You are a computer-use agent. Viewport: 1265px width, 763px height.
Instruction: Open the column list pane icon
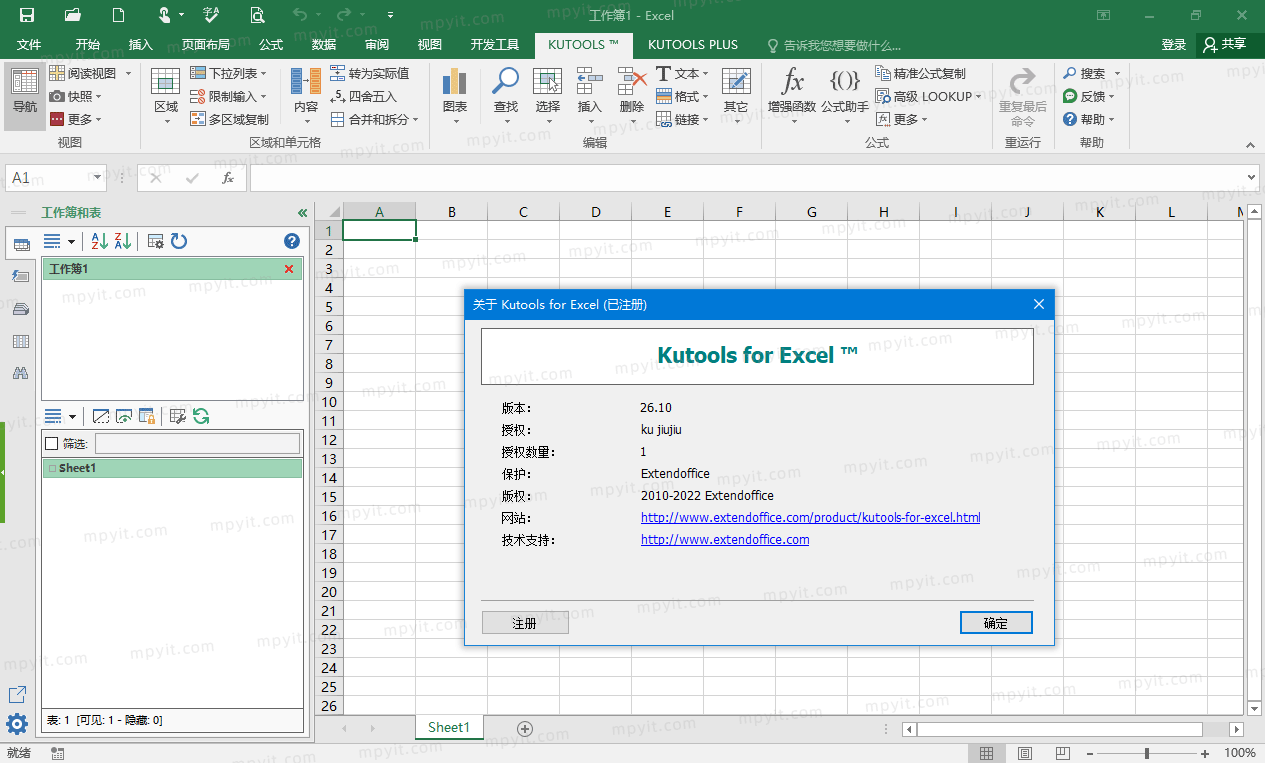point(20,341)
